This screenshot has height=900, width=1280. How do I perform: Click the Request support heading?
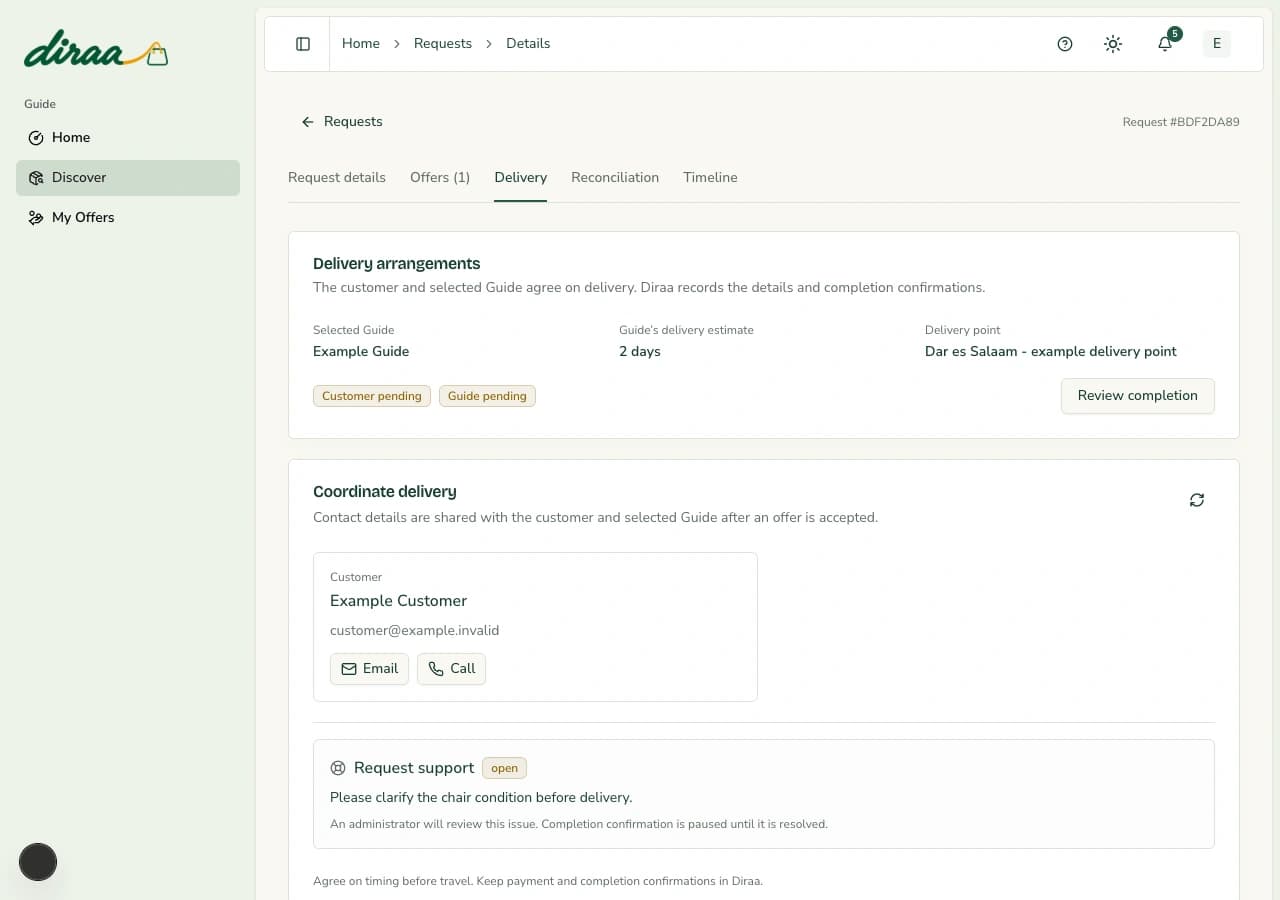pyautogui.click(x=414, y=768)
